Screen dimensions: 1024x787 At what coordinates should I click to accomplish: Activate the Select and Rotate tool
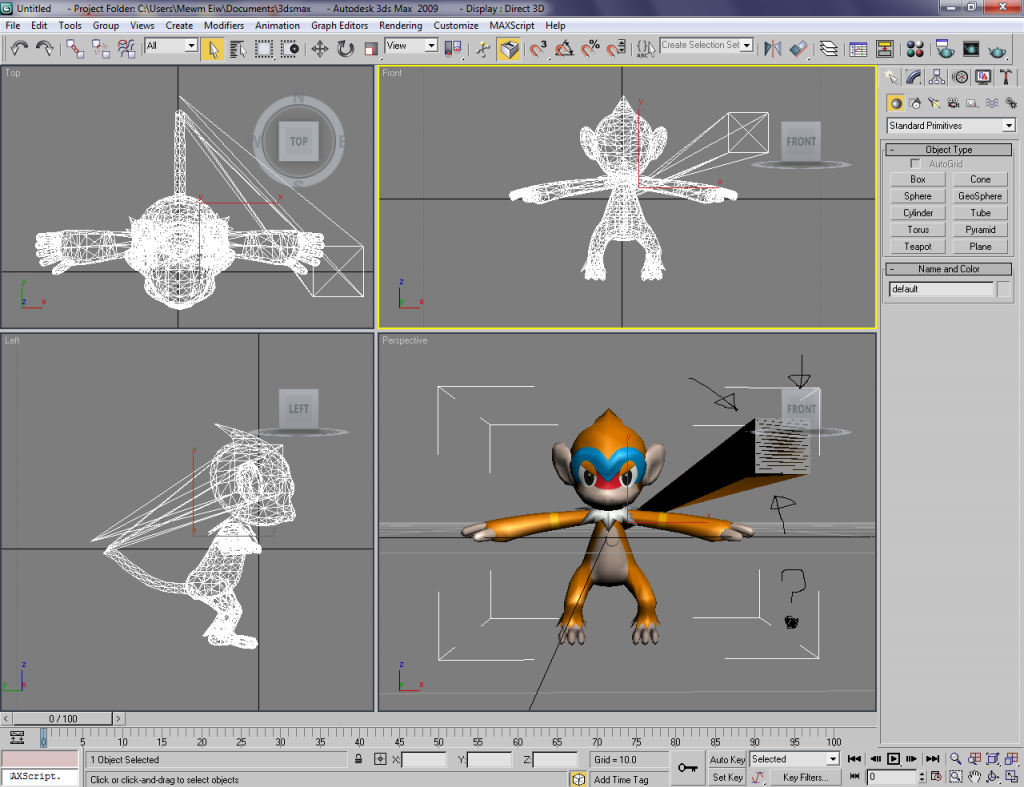(x=345, y=49)
